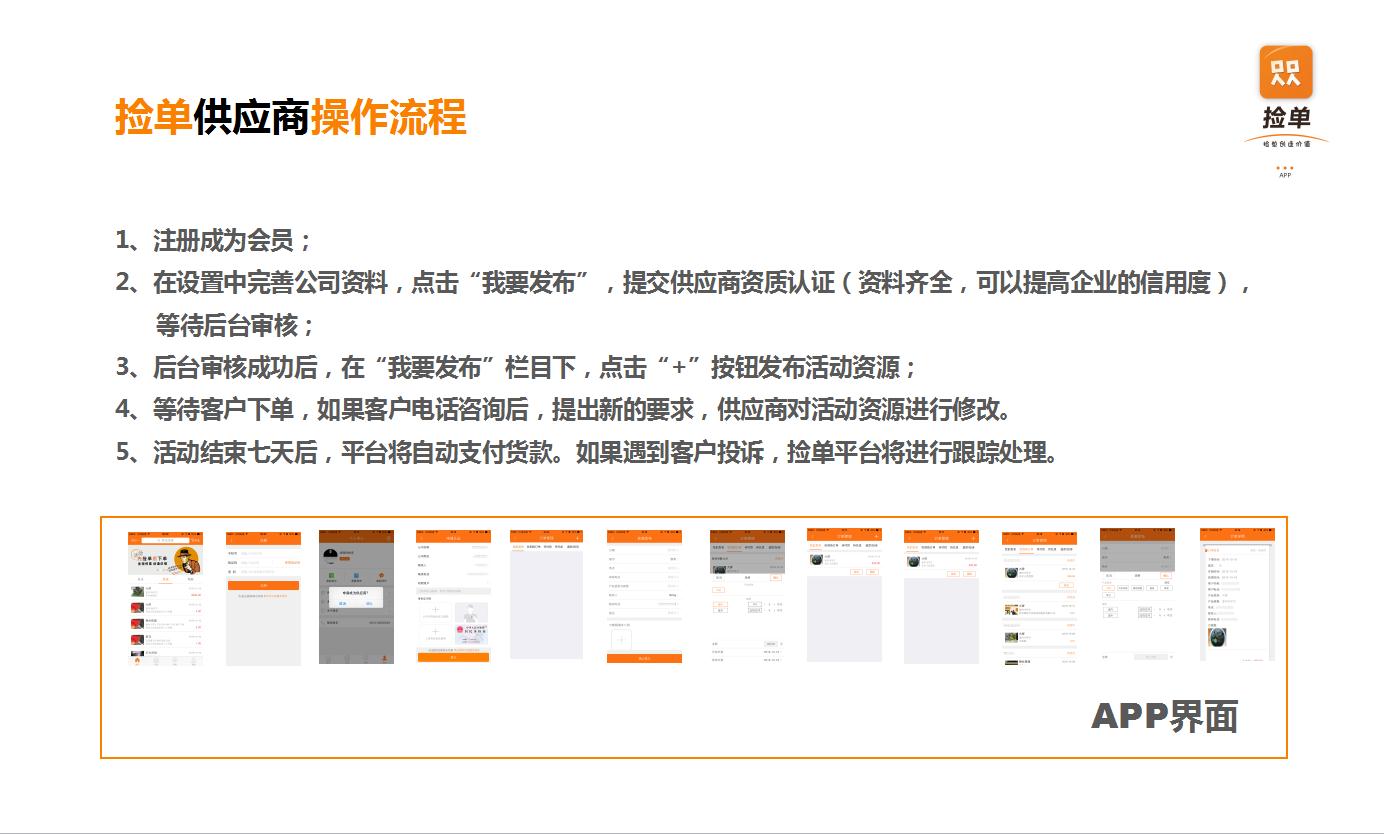Open the dimmed thumbnail showing a confirmation dialog
The width and height of the screenshot is (1384, 834).
coord(356,597)
